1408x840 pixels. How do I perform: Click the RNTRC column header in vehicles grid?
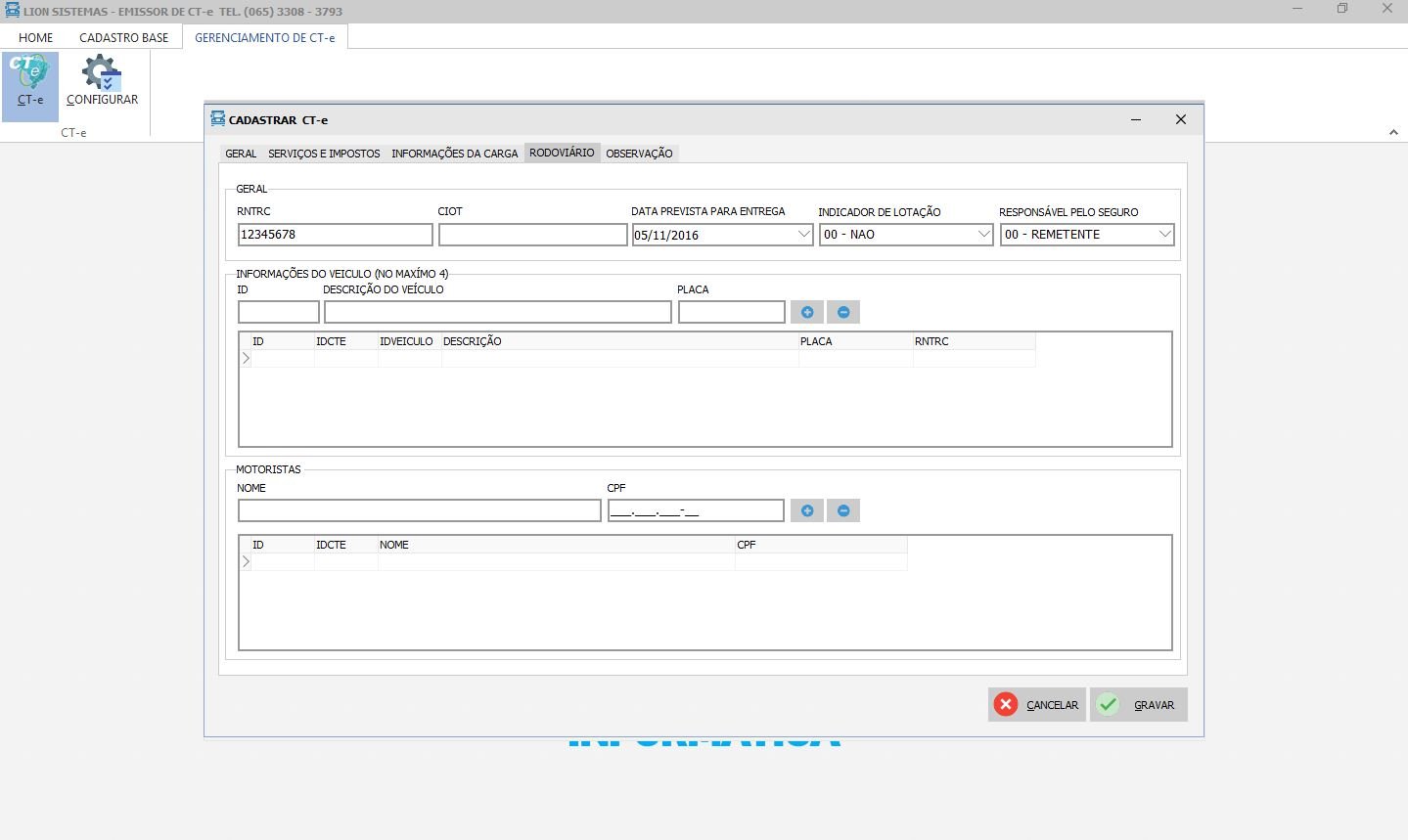click(975, 341)
